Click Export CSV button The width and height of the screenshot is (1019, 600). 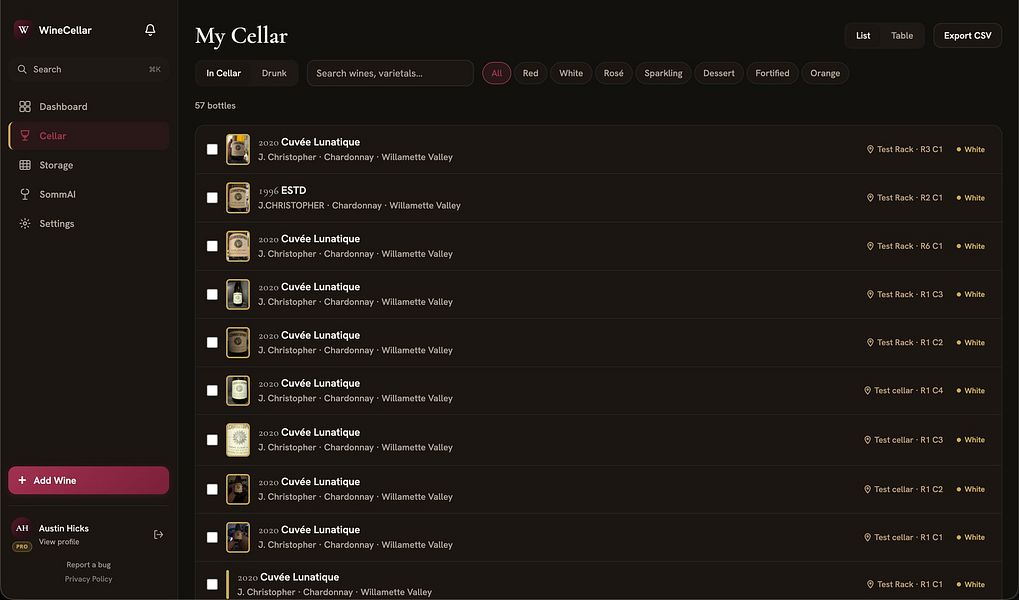pyautogui.click(x=967, y=36)
